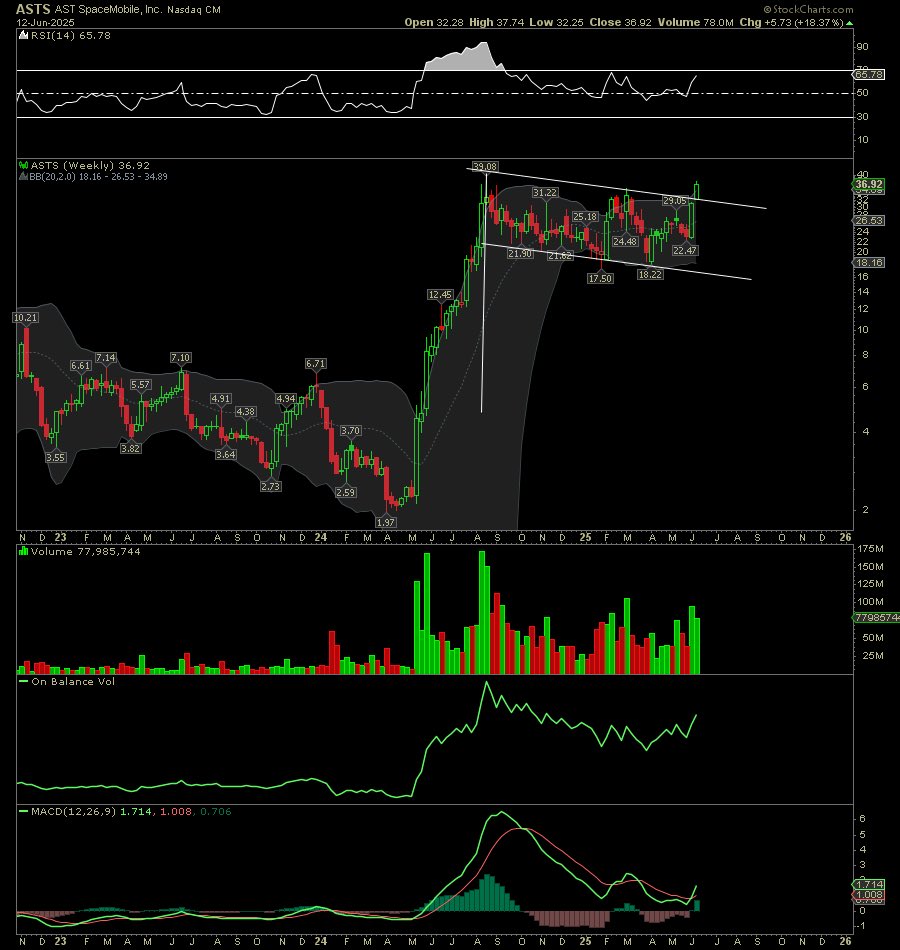
Task: Click the 7.14 price label
Action: [105, 357]
